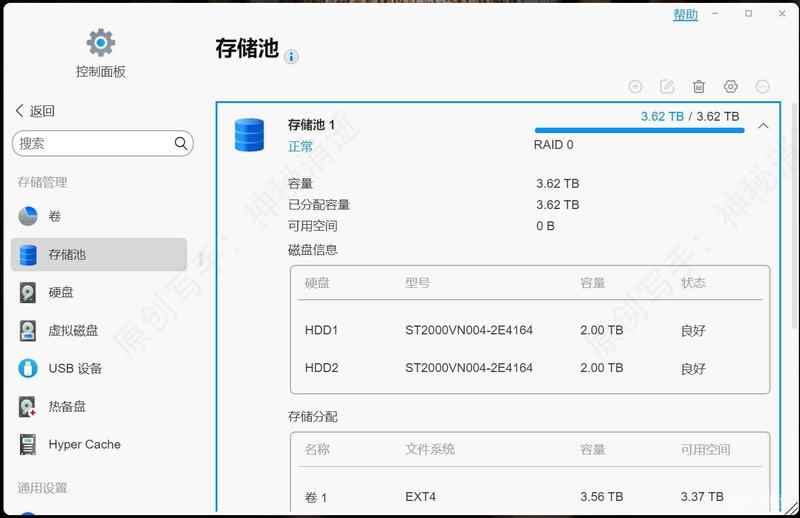Click the 型号 column header in disk table
This screenshot has width=800, height=518.
417,283
